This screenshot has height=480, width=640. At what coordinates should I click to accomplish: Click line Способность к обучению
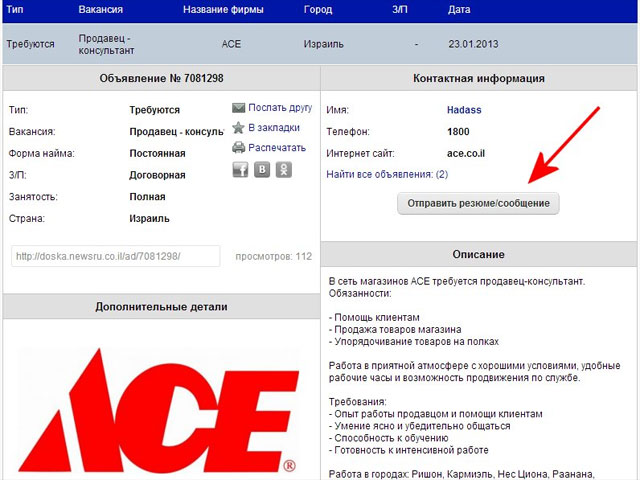pyautogui.click(x=389, y=438)
